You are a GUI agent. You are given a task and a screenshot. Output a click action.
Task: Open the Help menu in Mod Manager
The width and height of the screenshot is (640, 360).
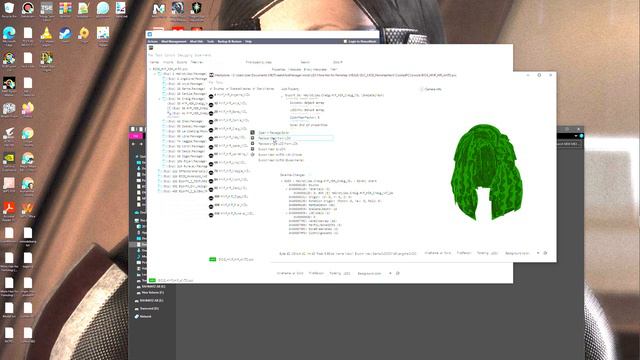click(x=249, y=41)
